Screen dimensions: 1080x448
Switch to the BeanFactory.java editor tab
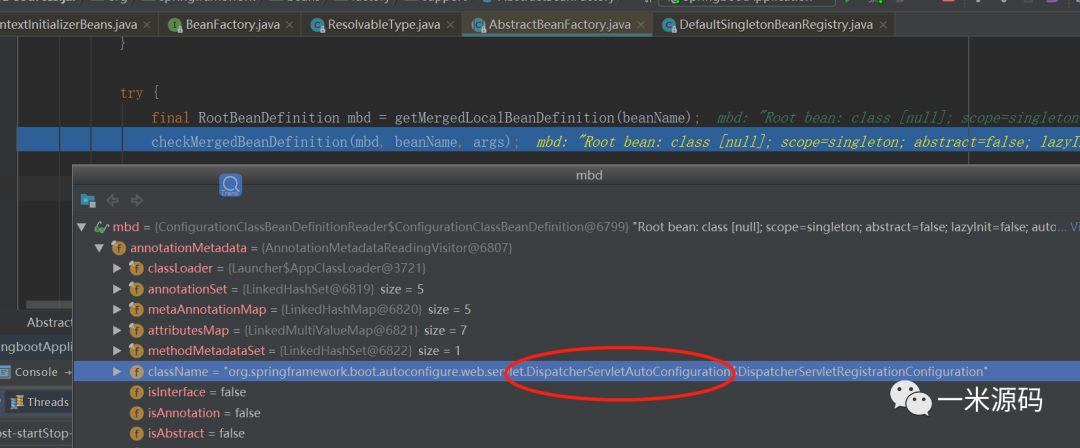232,25
